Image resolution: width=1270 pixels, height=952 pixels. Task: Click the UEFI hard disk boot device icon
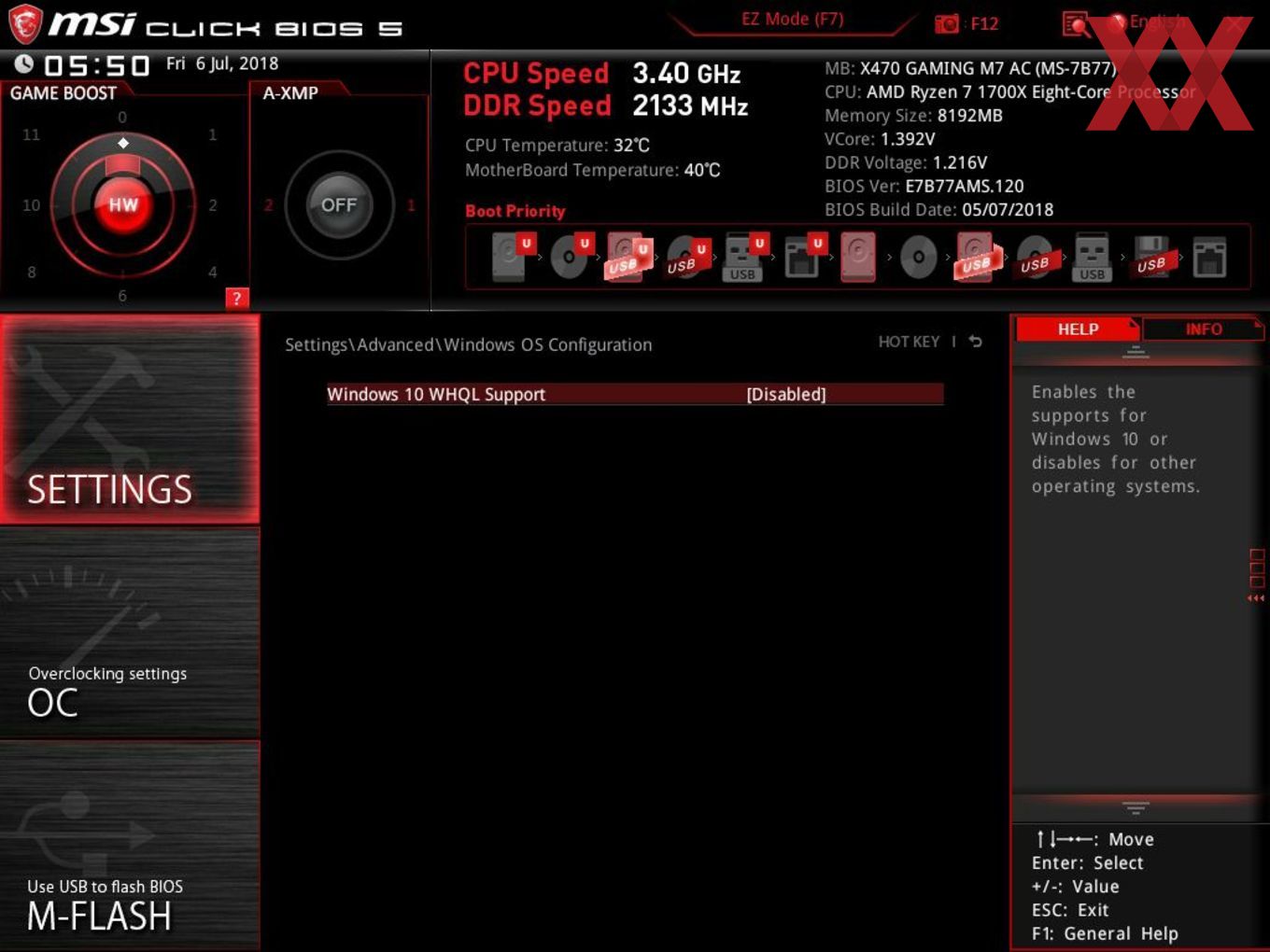pos(513,257)
